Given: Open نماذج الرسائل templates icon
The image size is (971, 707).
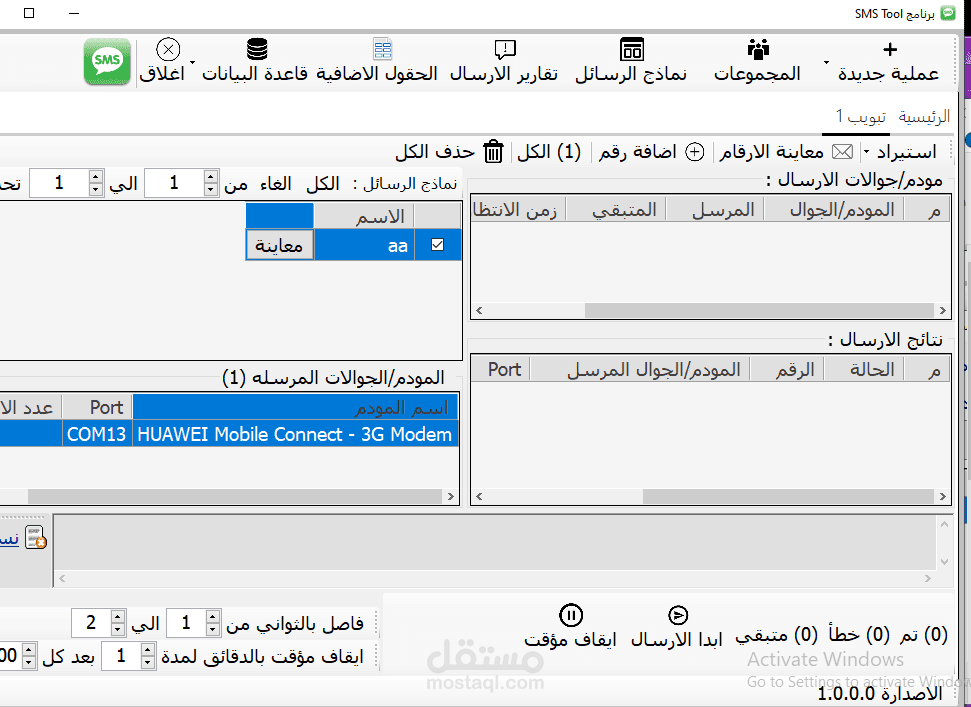Looking at the screenshot, I should tap(632, 49).
